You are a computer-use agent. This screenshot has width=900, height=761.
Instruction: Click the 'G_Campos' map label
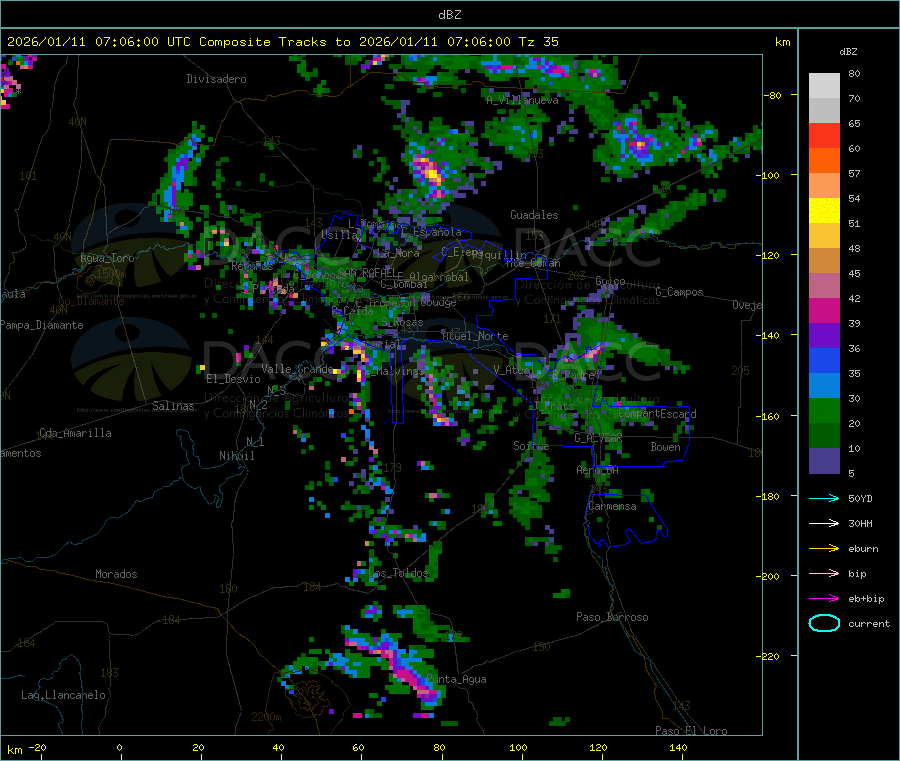point(679,292)
